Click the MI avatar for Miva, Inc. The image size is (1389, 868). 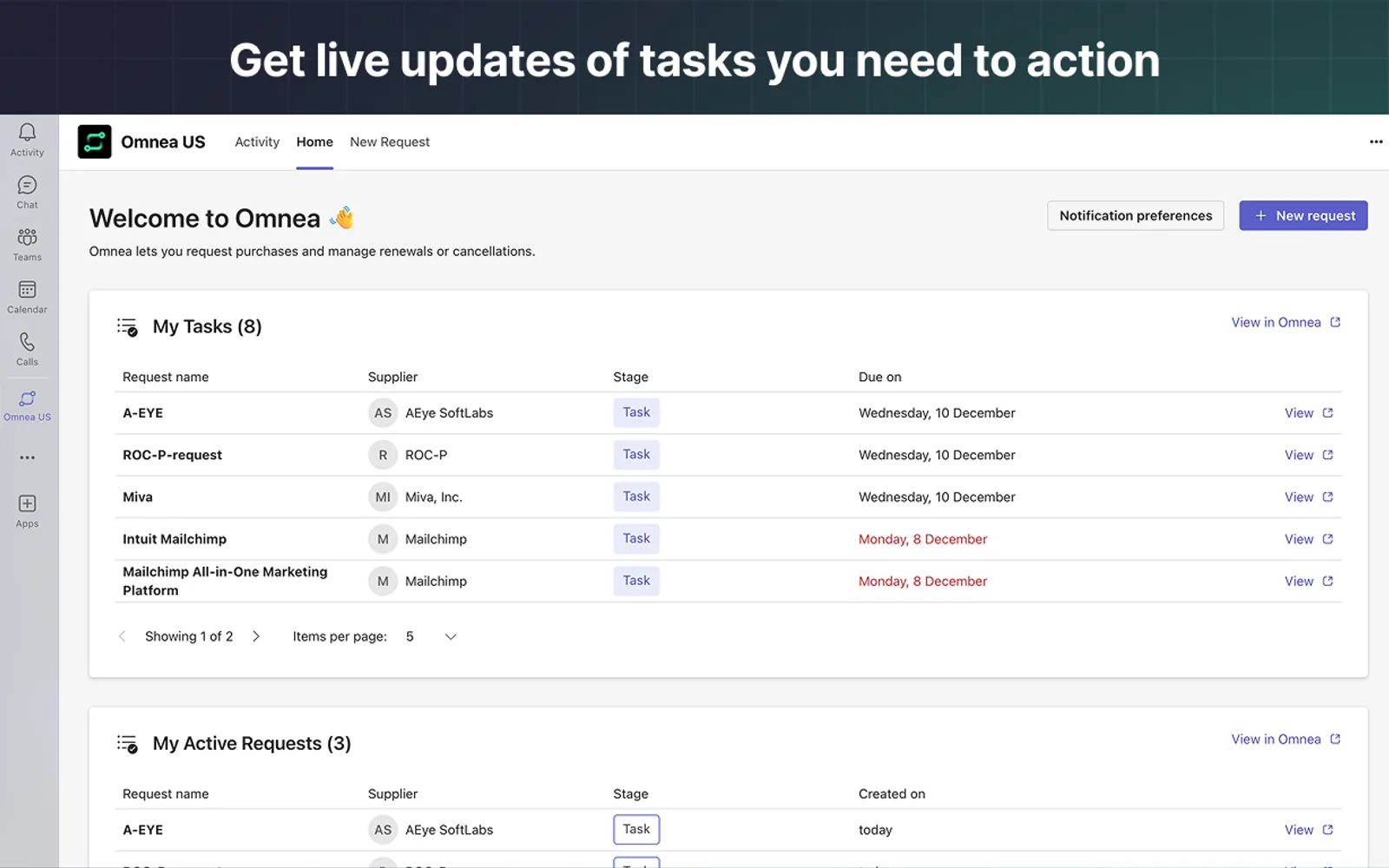pos(383,497)
